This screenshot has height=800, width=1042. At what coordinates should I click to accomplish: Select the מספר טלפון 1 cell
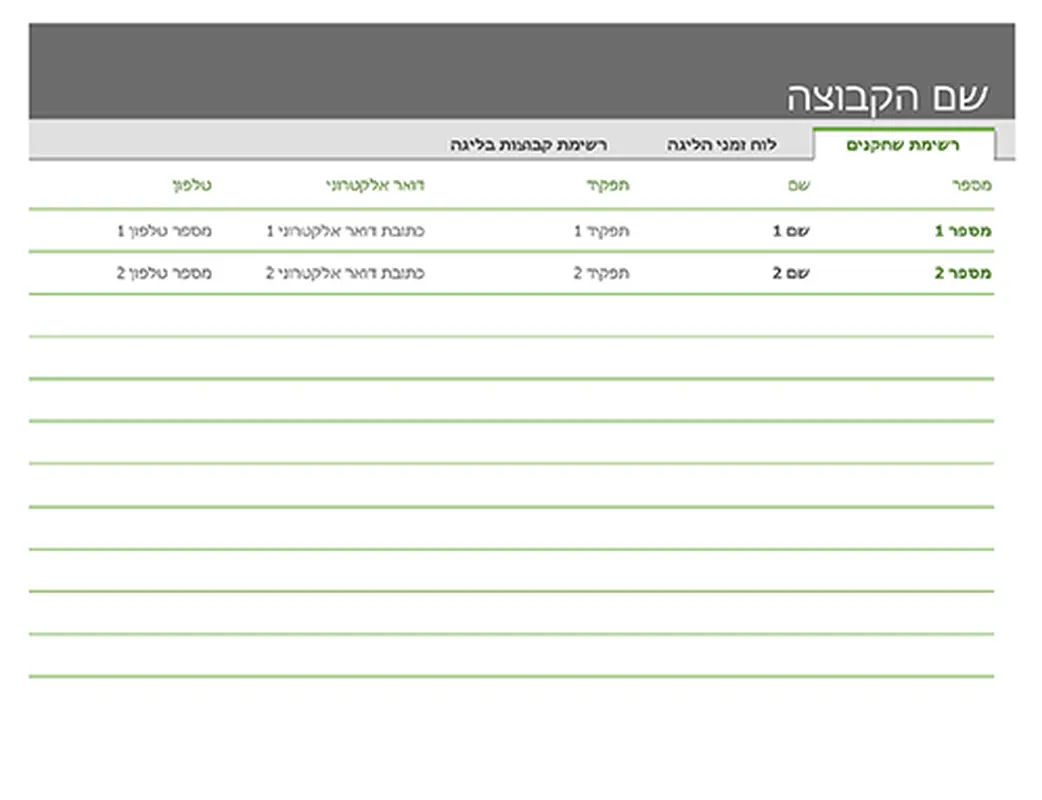164,231
